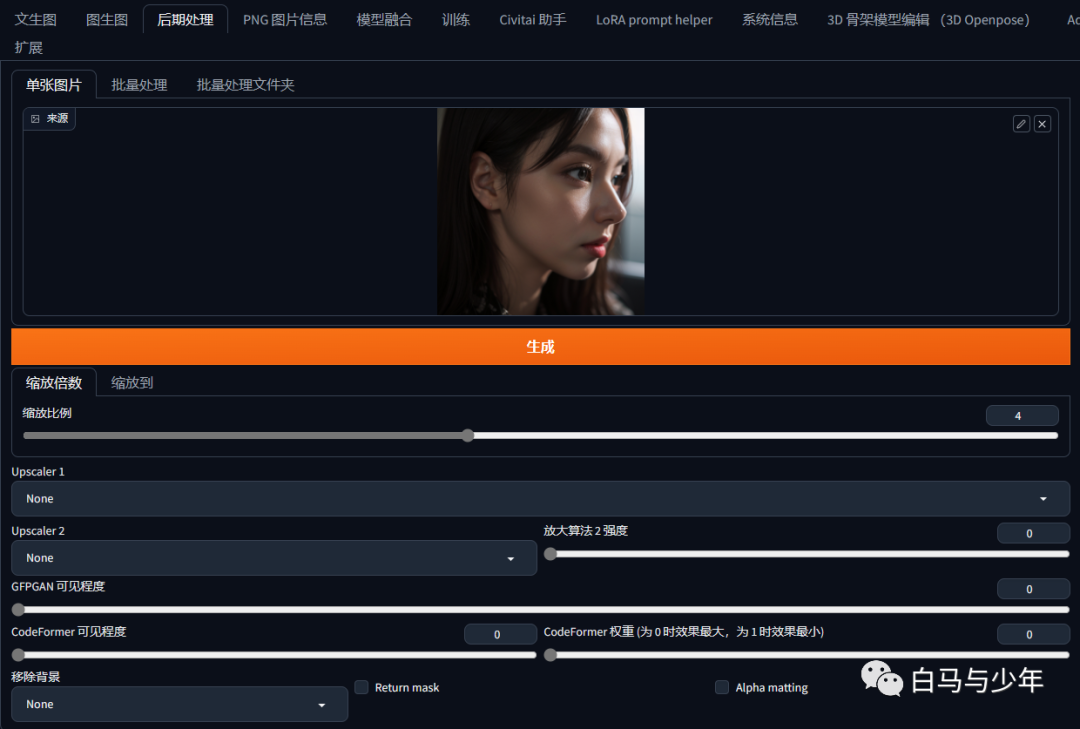Image resolution: width=1080 pixels, height=729 pixels.
Task: Click the CodeFormer 可见程度 number field
Action: pos(500,634)
